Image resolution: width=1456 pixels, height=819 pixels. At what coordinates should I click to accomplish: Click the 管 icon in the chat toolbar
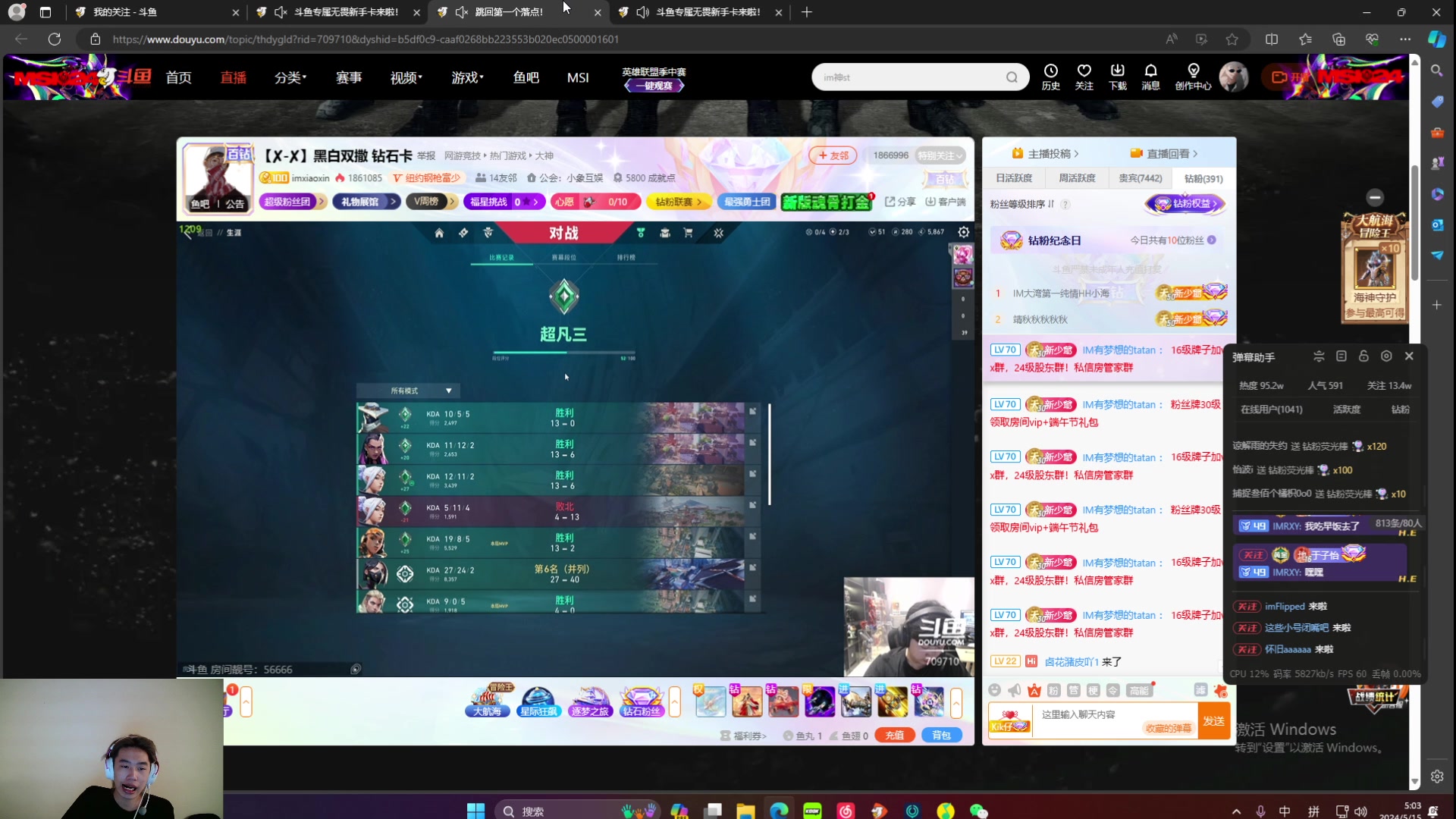pos(1074,690)
